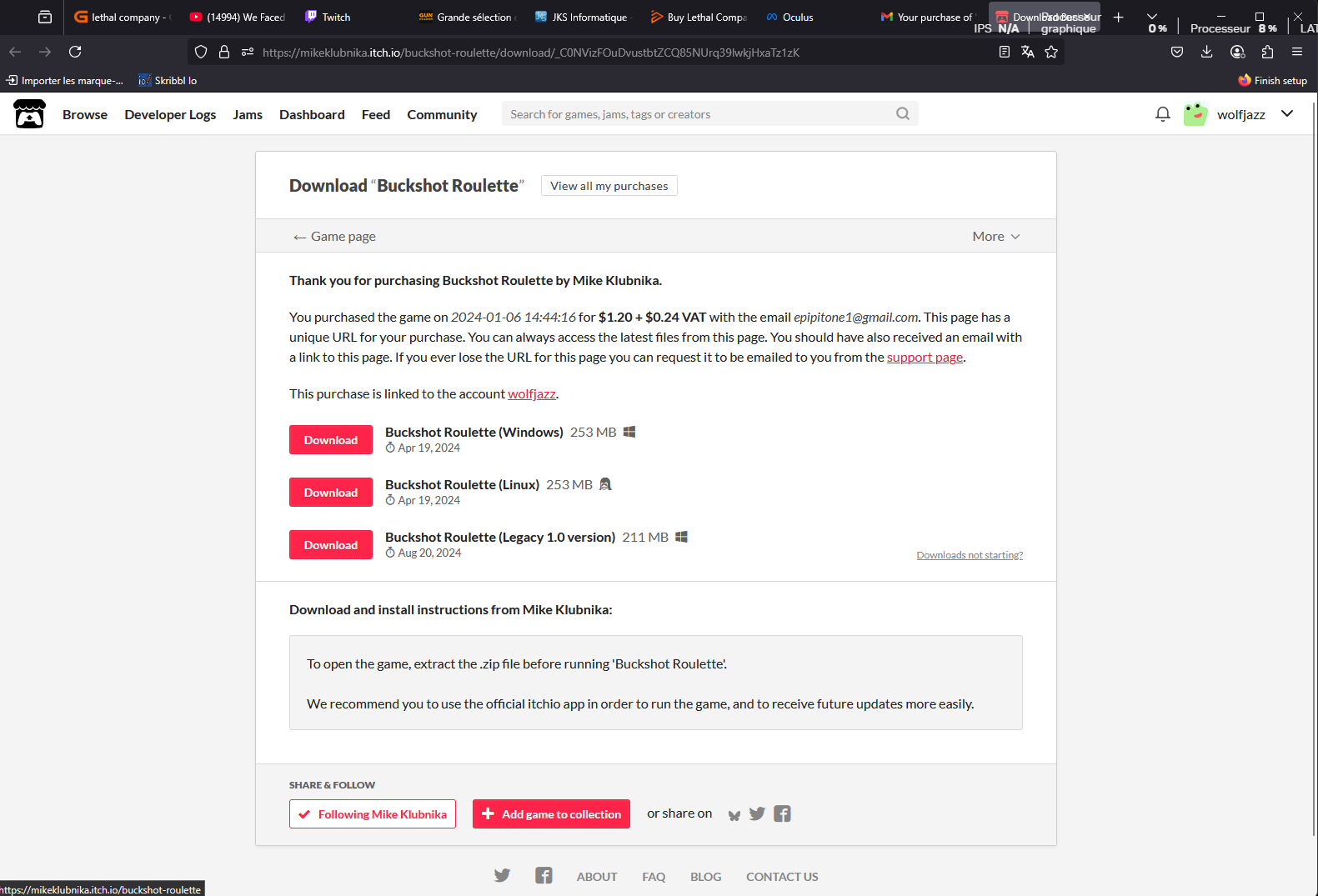Image resolution: width=1318 pixels, height=896 pixels.
Task: Open CONTACT US footer link
Action: [x=782, y=877]
